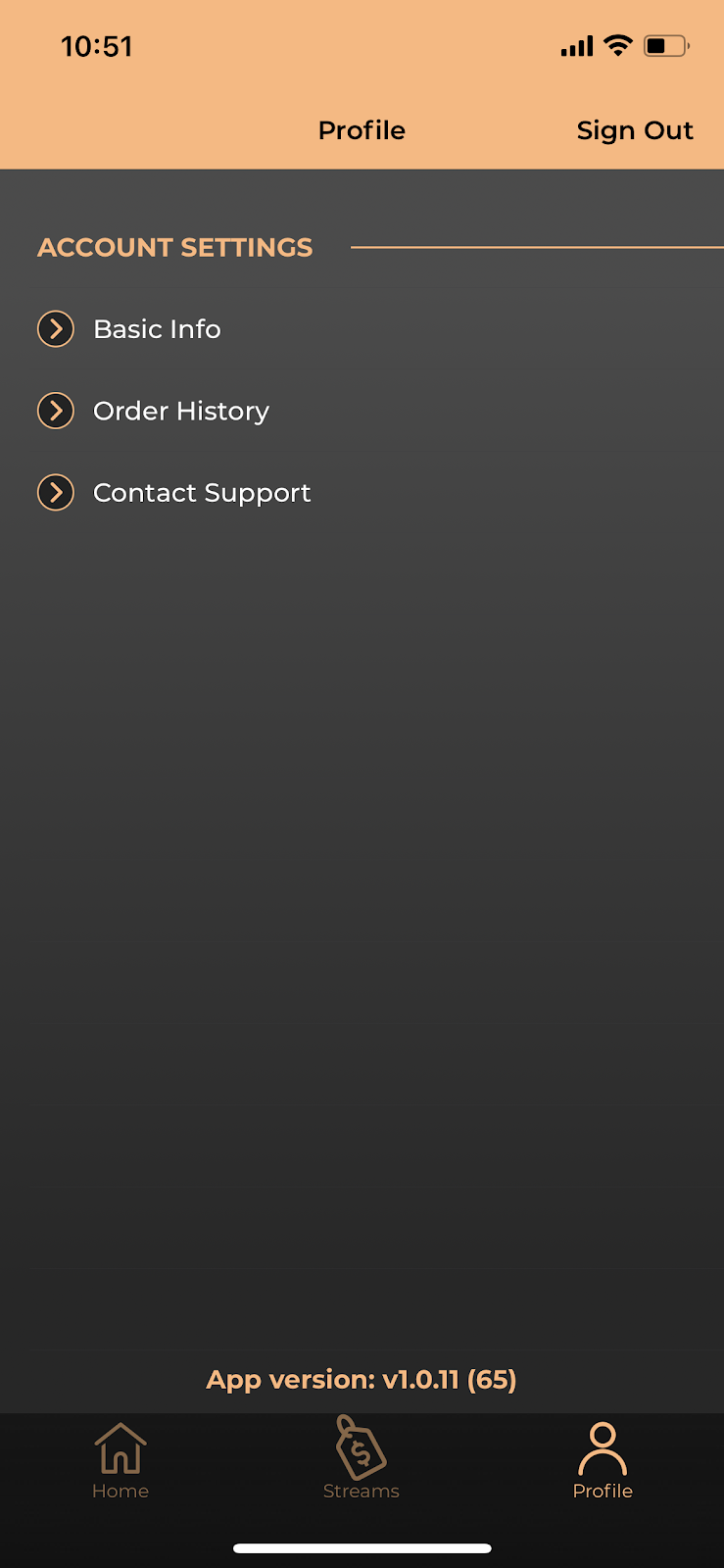
Task: Click the arrow circle next to Contact Support
Action: tap(56, 492)
